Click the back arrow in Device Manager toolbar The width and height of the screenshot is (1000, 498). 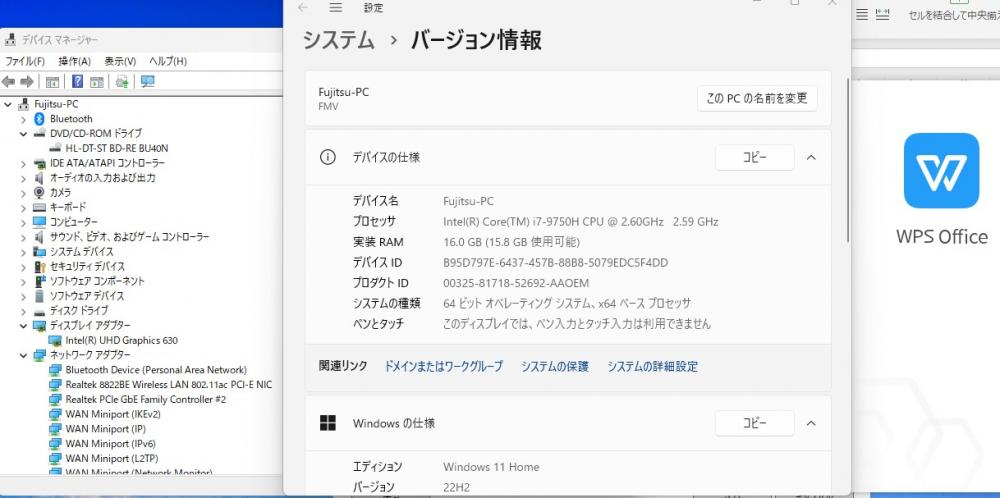[8, 82]
